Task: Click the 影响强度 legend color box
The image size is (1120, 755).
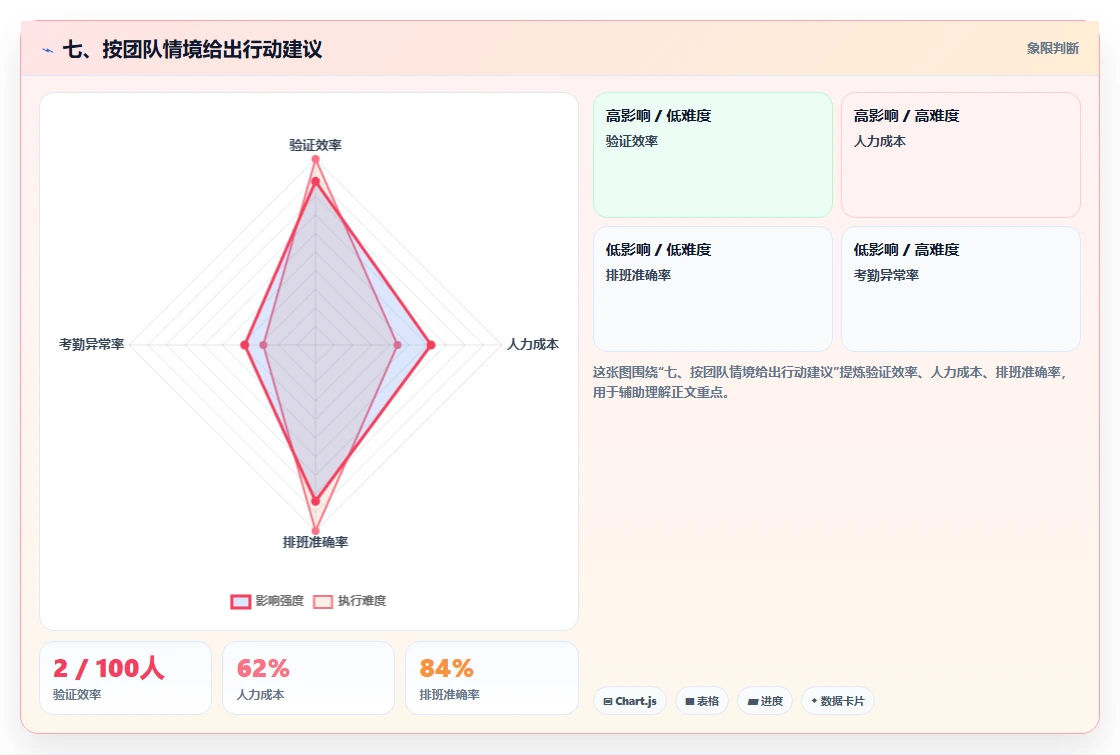Action: [241, 601]
